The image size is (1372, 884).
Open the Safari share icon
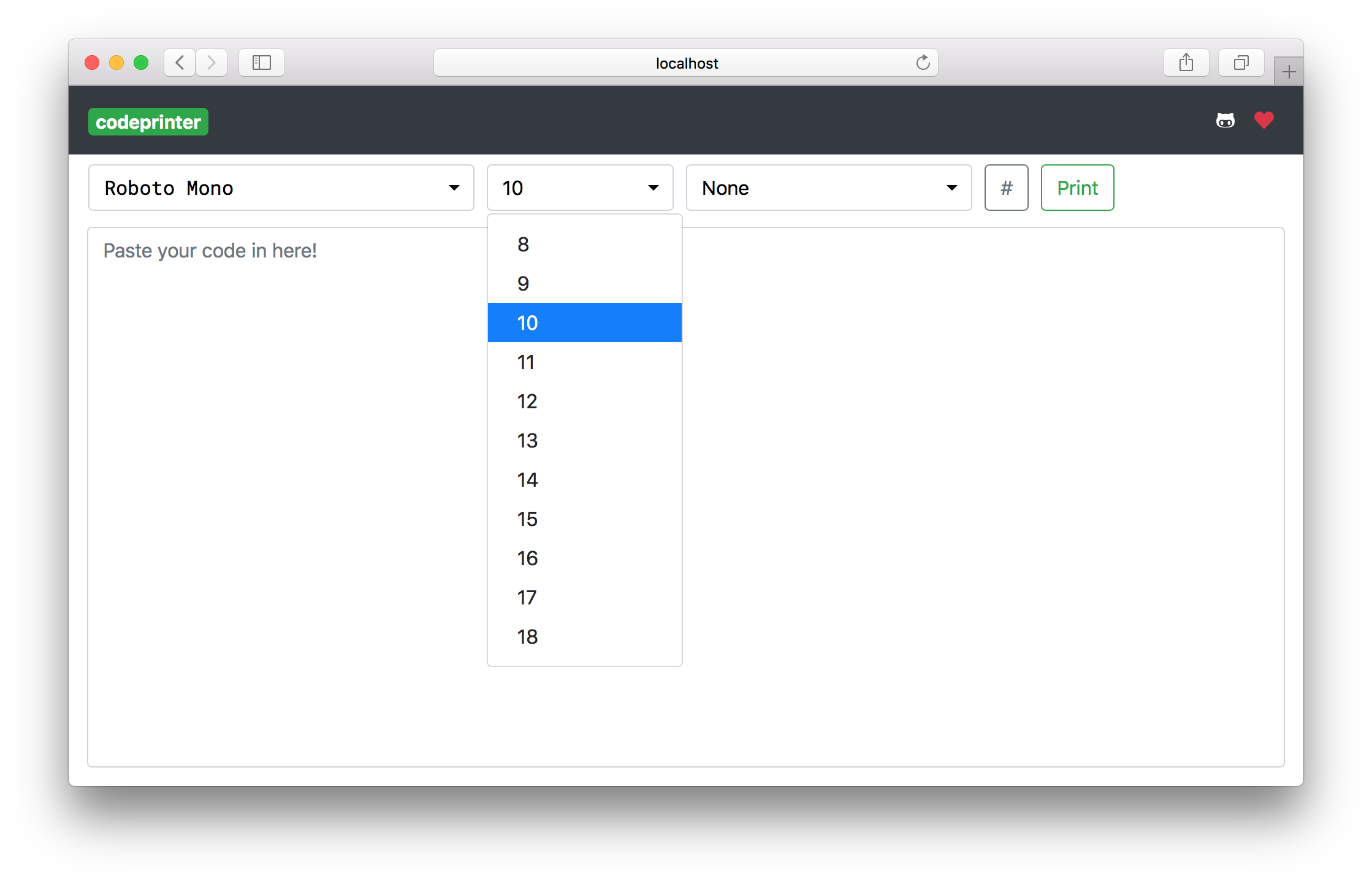pyautogui.click(x=1186, y=63)
